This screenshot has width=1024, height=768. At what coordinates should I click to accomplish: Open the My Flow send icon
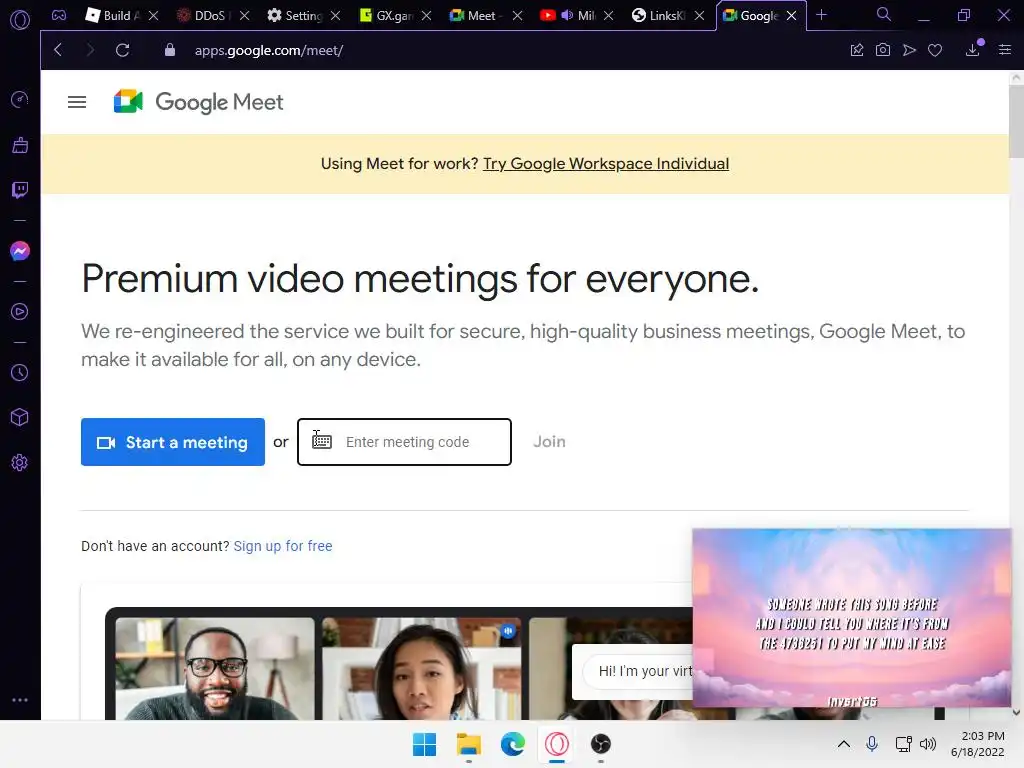coord(909,50)
